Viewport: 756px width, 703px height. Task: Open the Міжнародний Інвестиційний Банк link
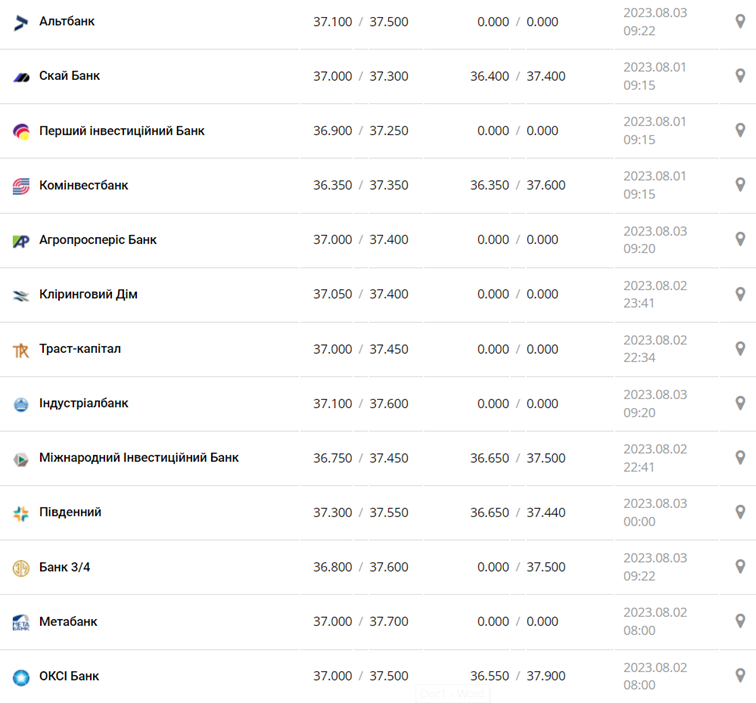139,458
